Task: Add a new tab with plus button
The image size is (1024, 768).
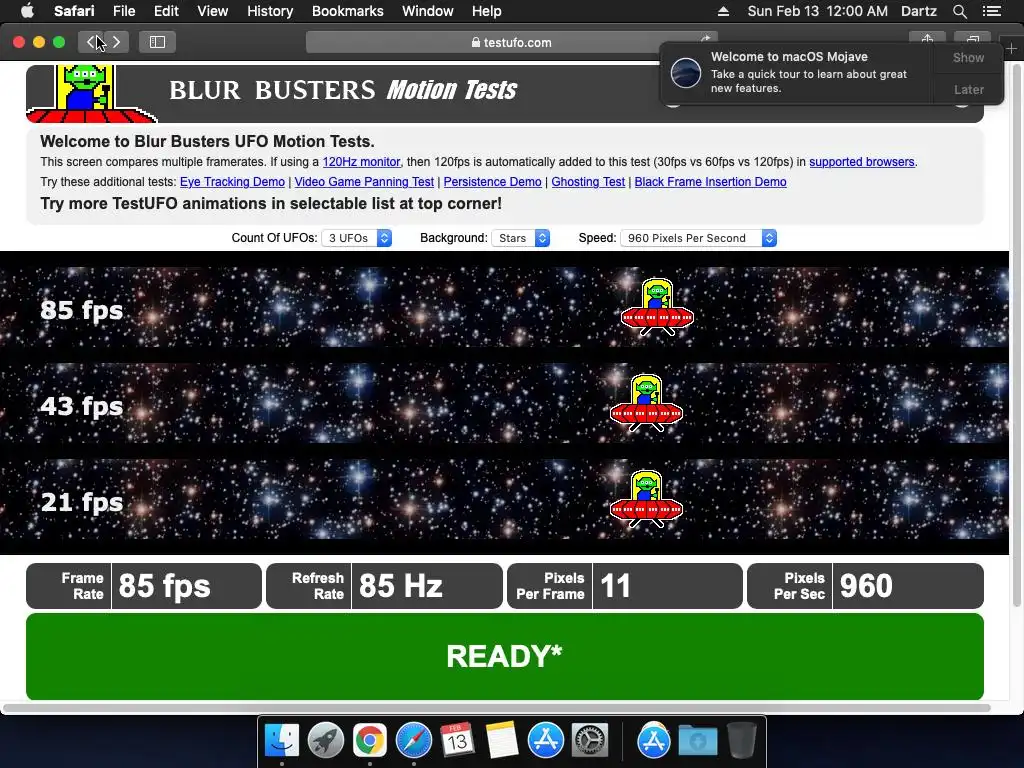Action: pyautogui.click(x=1011, y=48)
